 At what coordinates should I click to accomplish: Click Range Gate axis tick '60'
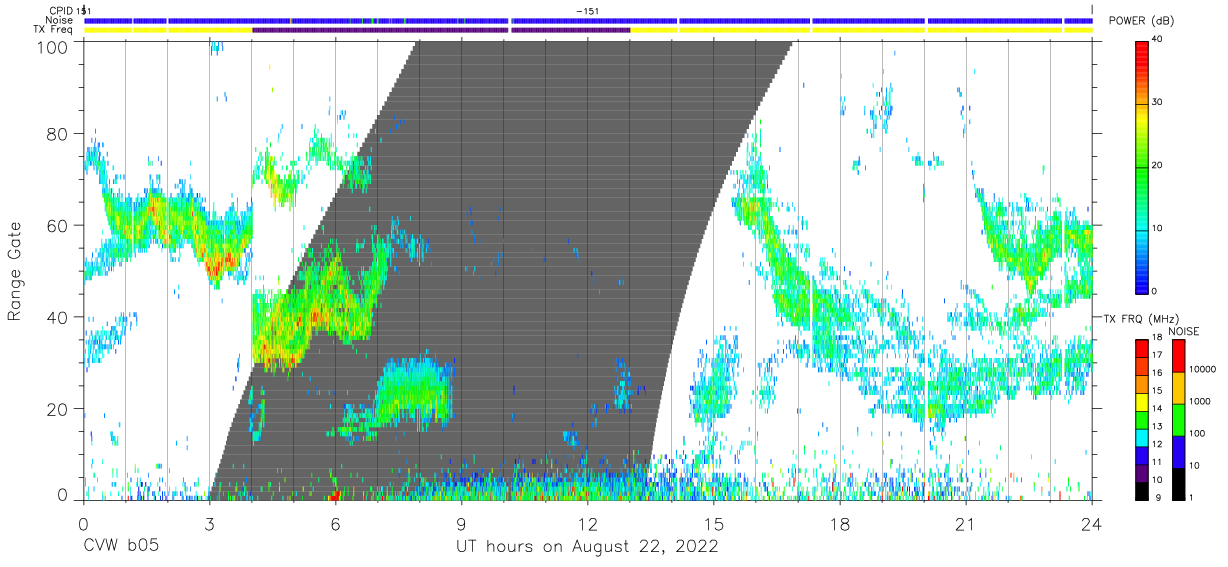tap(58, 226)
